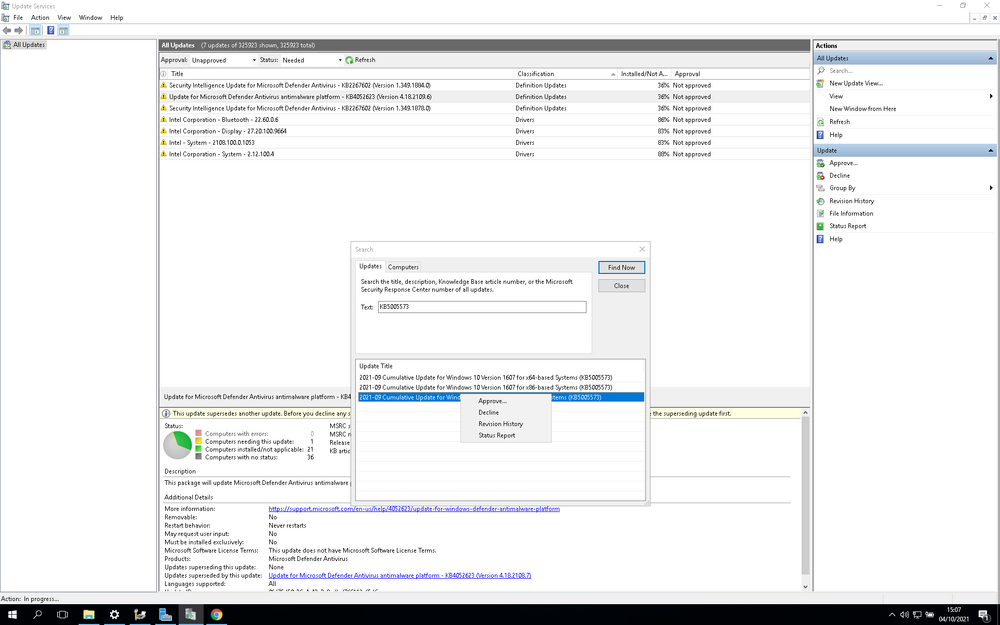The height and width of the screenshot is (625, 1000).
Task: Open notification center icon in system tray
Action: 984,615
